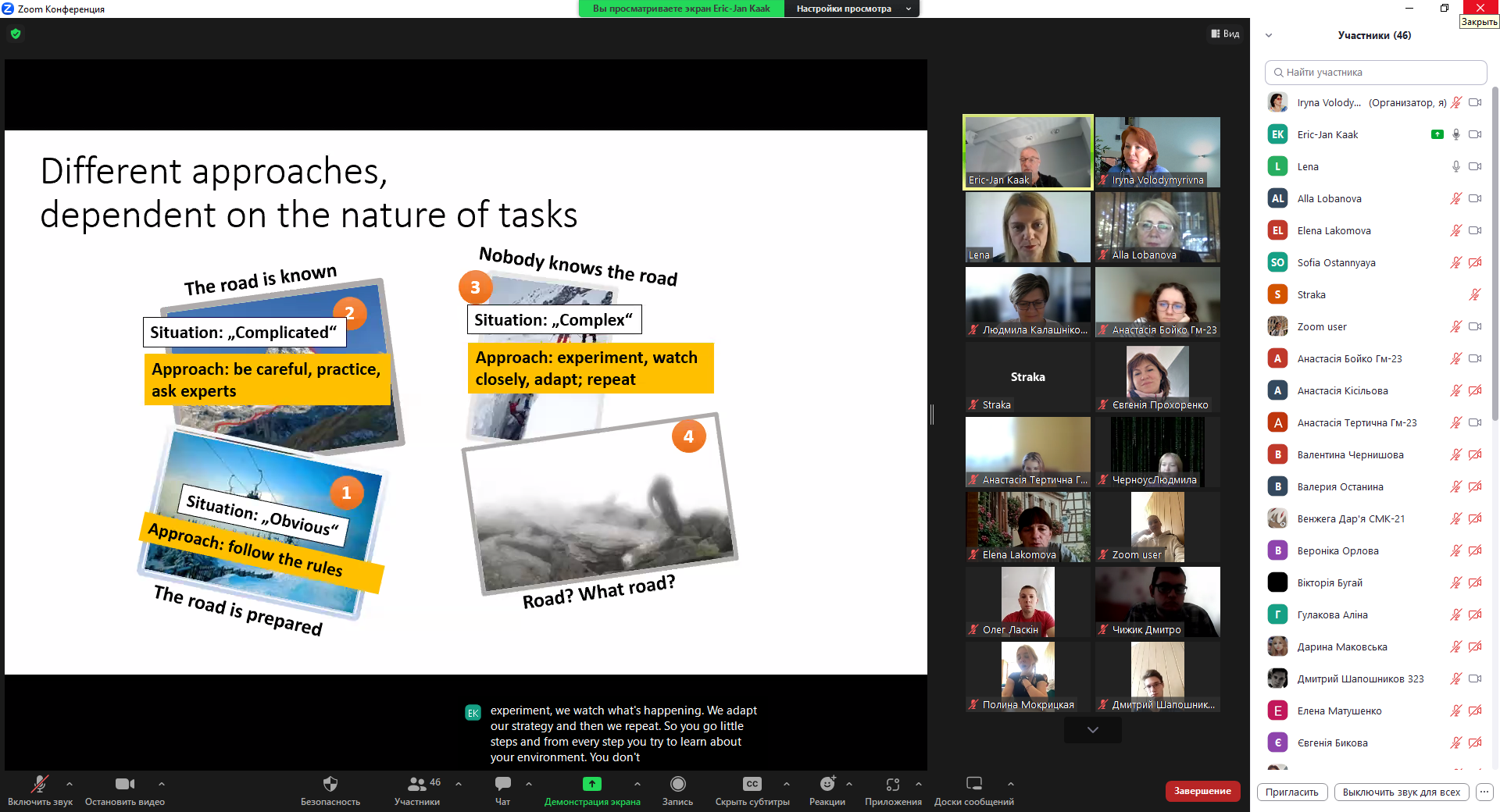Expand more video thumbnails with down chevron
The height and width of the screenshot is (812, 1500).
coord(1092,730)
